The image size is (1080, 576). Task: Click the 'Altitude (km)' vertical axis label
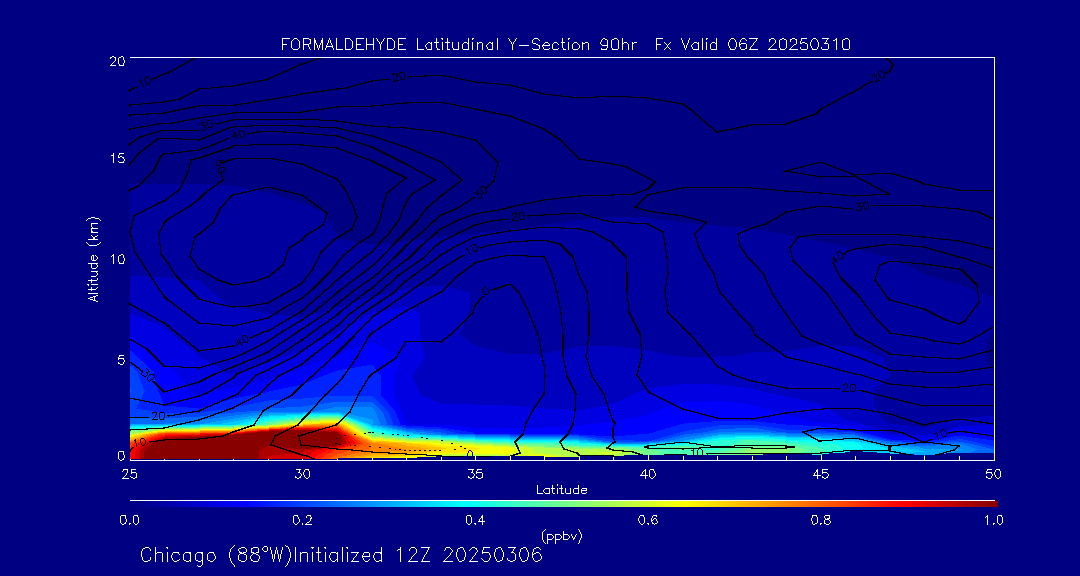(x=93, y=259)
